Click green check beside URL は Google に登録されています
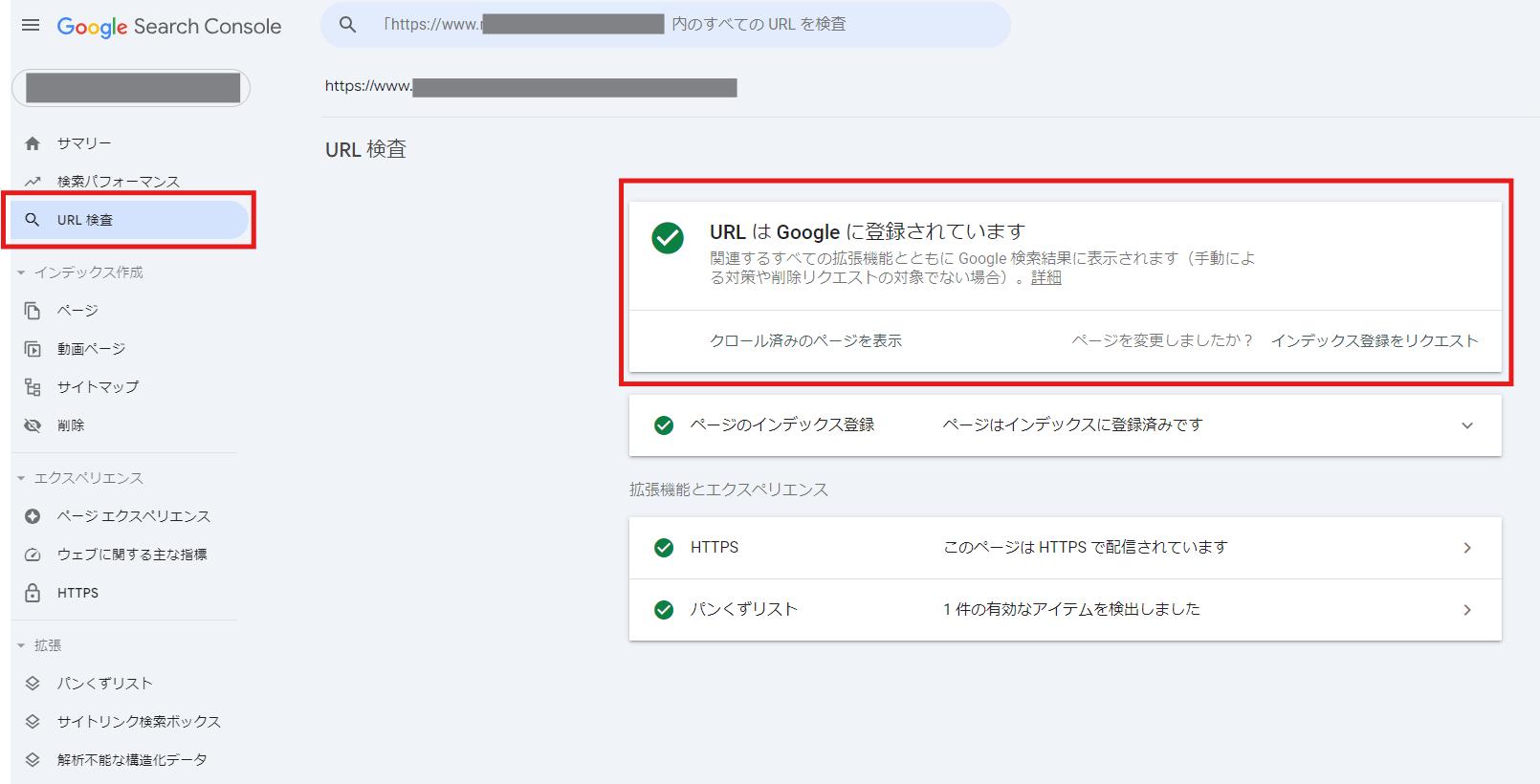 pyautogui.click(x=668, y=238)
